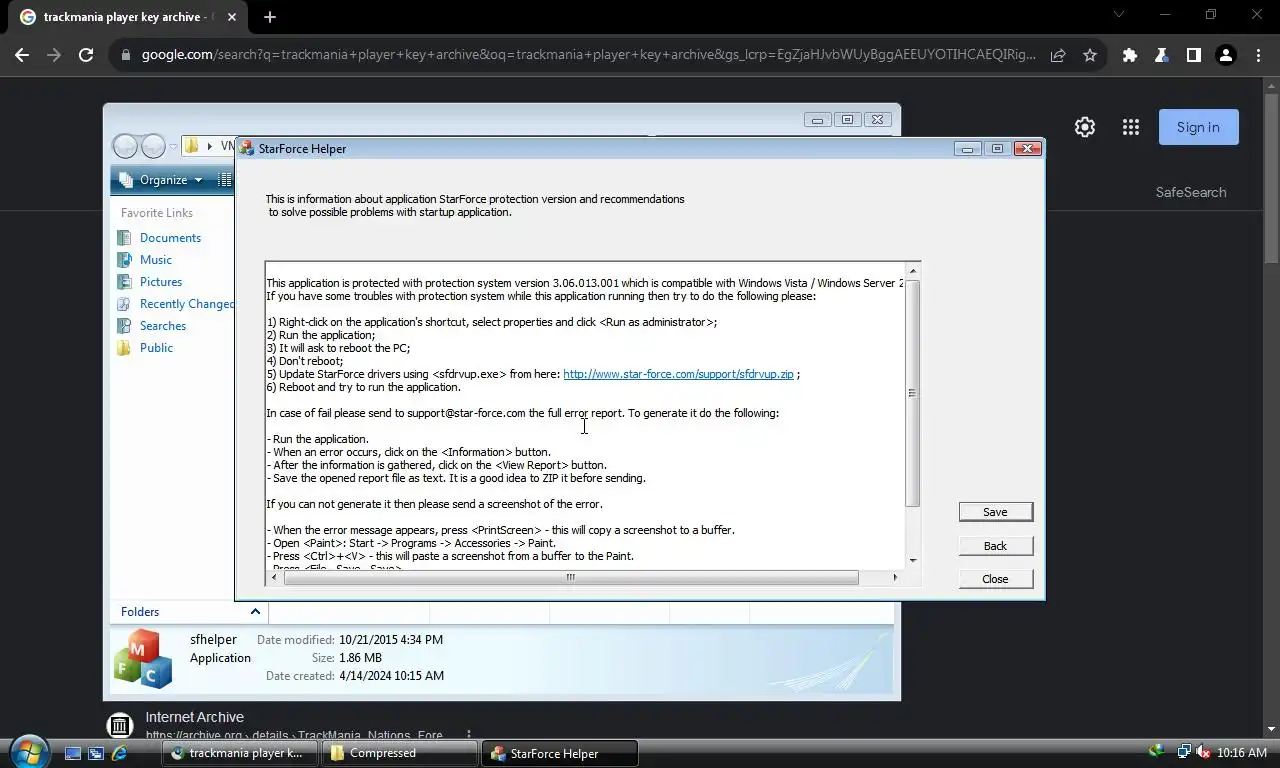The height and width of the screenshot is (768, 1280).
Task: Click the Windows Start orb
Action: [28, 751]
